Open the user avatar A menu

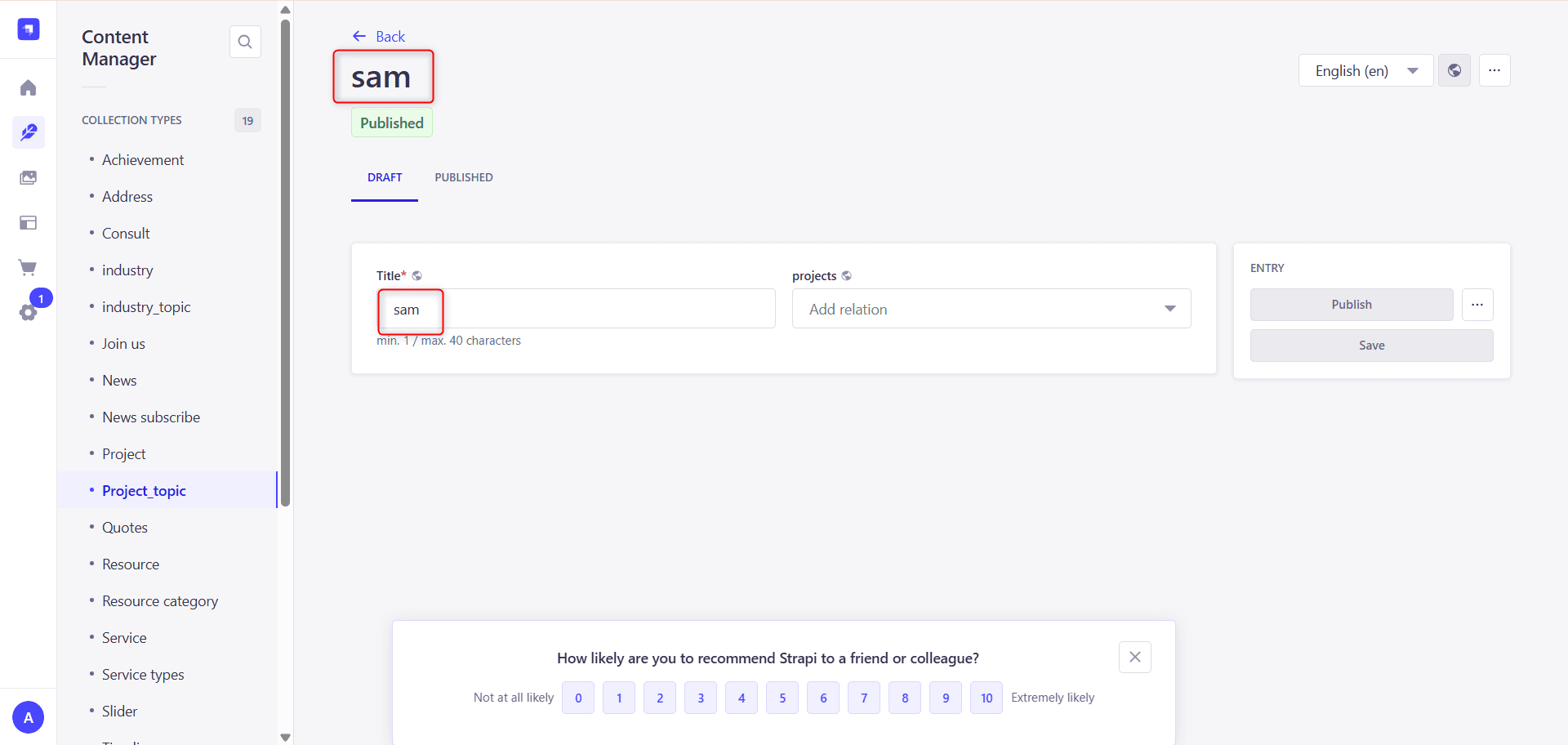pyautogui.click(x=29, y=717)
